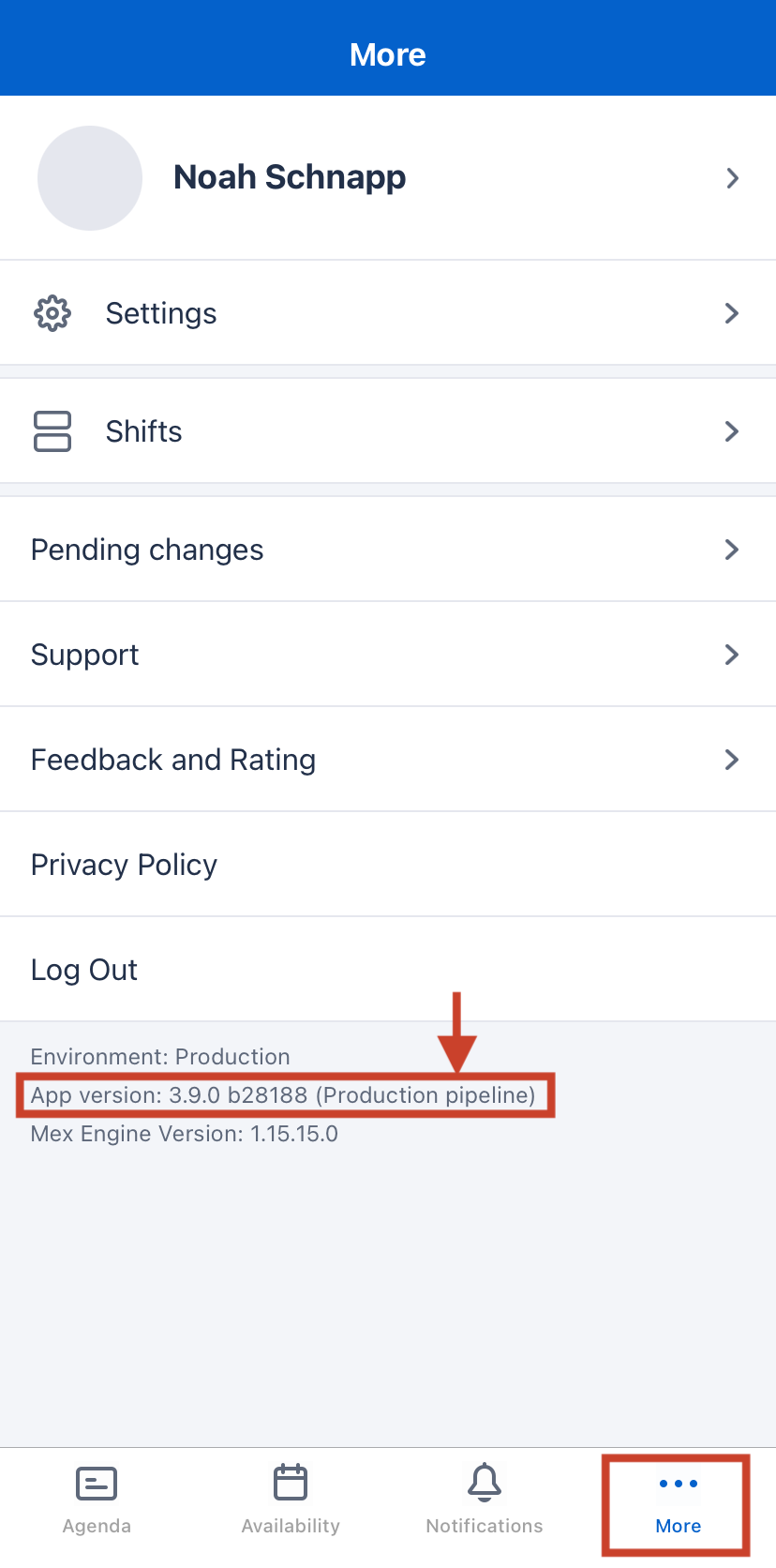Open the profile avatar circle
Image resolution: width=776 pixels, height=1568 pixels.
(90, 178)
